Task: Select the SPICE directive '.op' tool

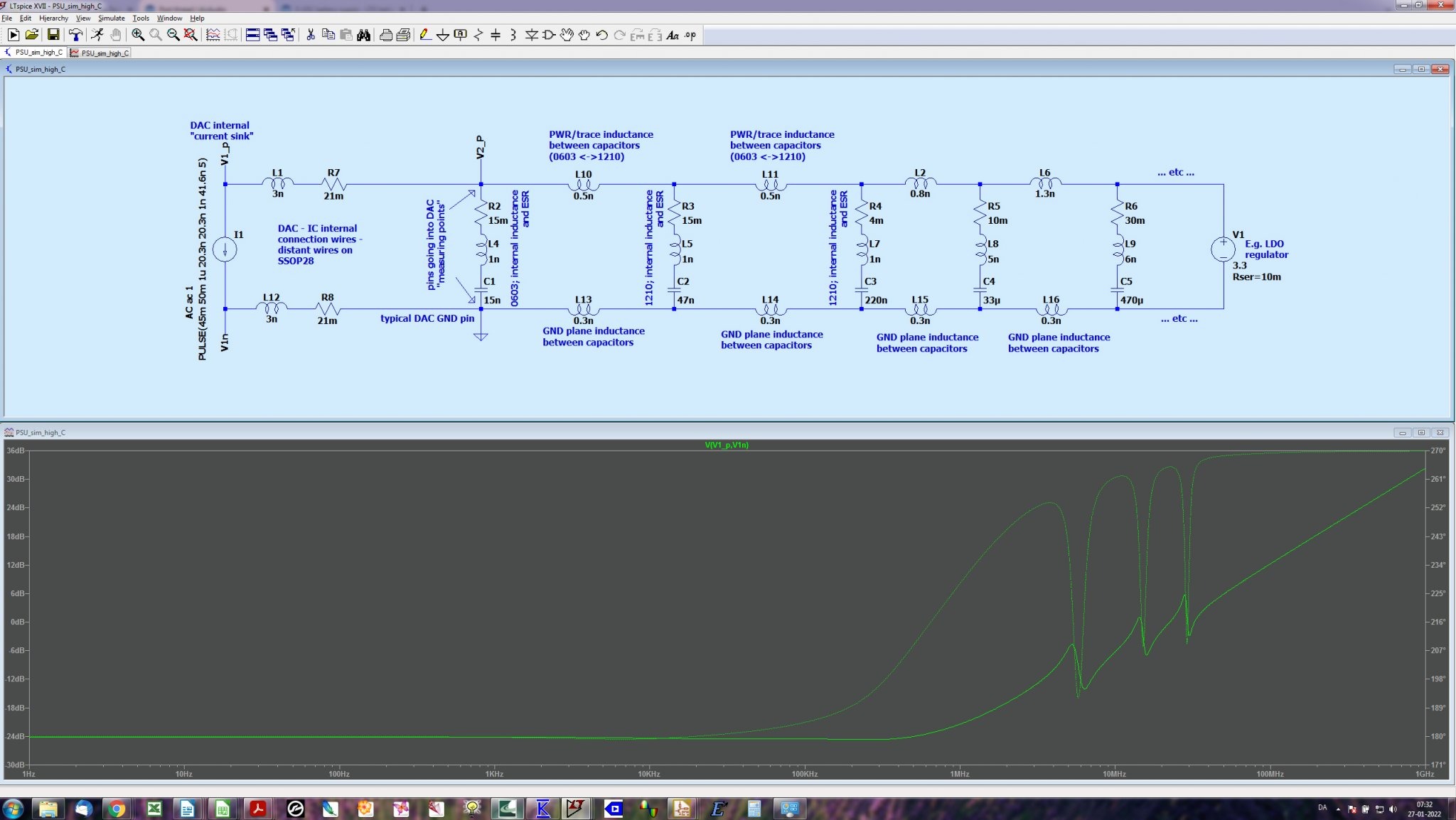Action: point(690,35)
